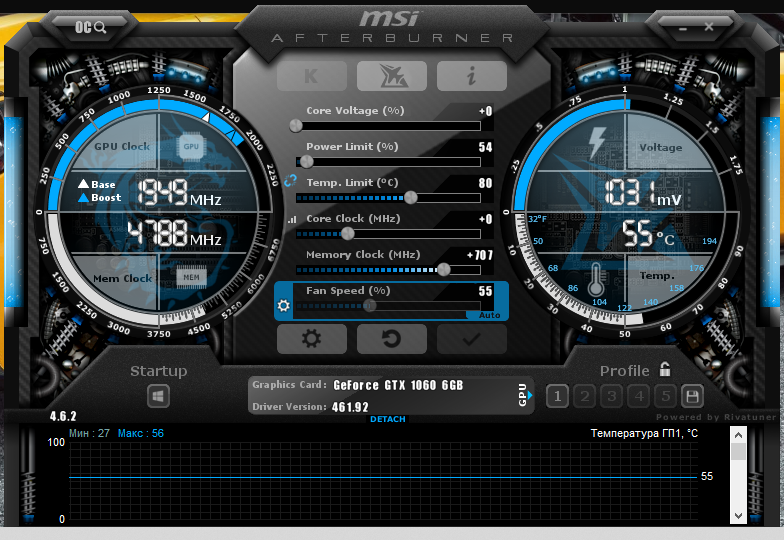This screenshot has height=540, width=784.
Task: Click the Powered by Rivatuner text
Action: [716, 417]
